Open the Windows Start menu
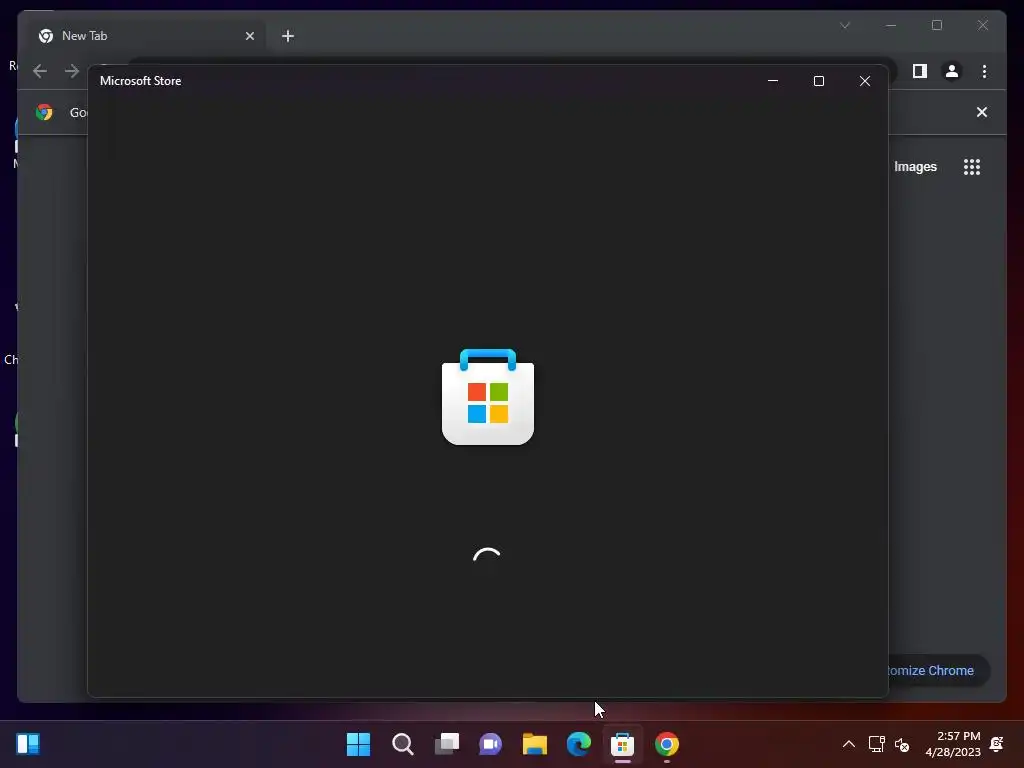Viewport: 1024px width, 768px height. [358, 744]
